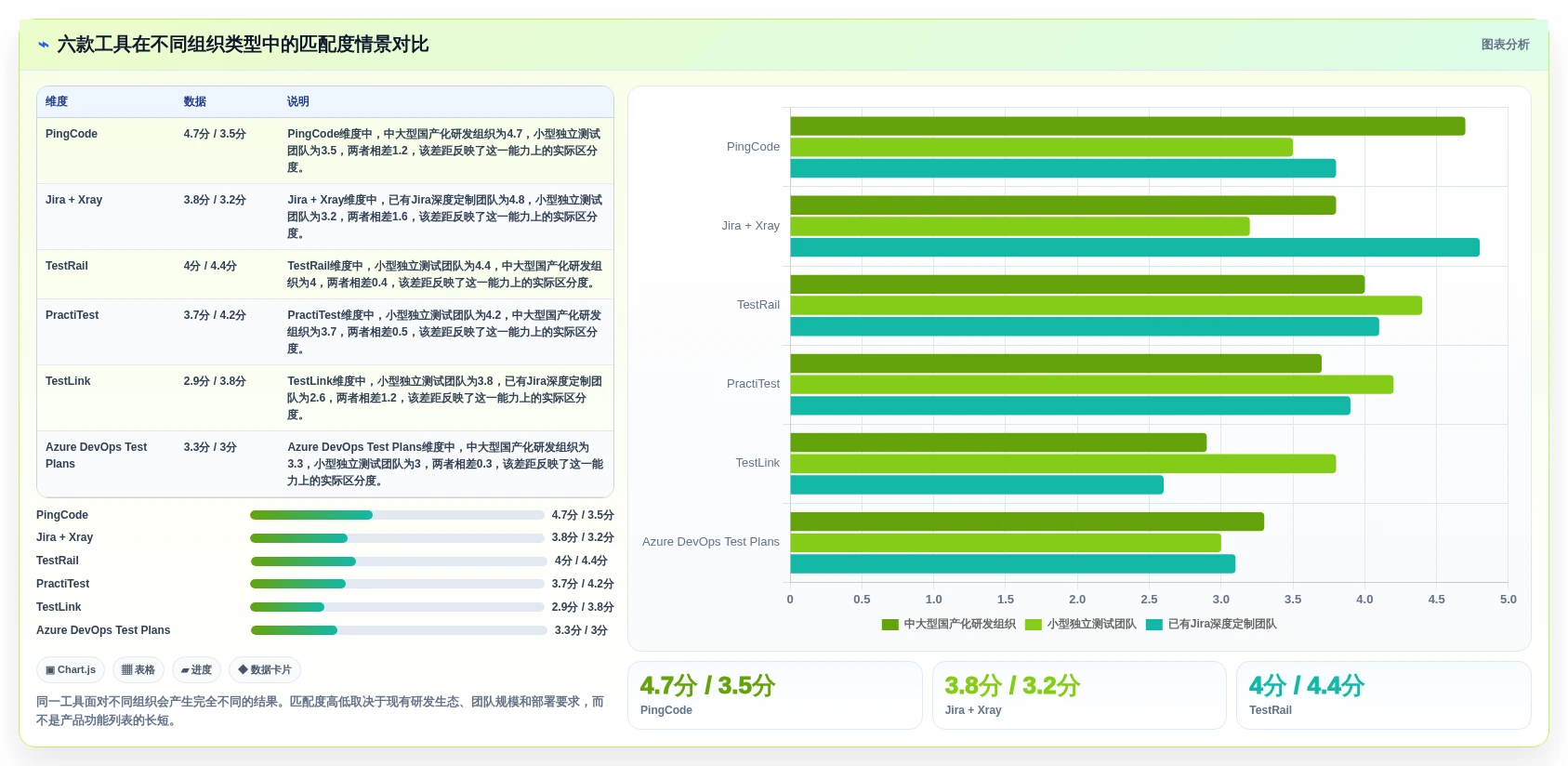Select the Chart.js tag chip
The height and width of the screenshot is (766, 1568).
(x=71, y=669)
